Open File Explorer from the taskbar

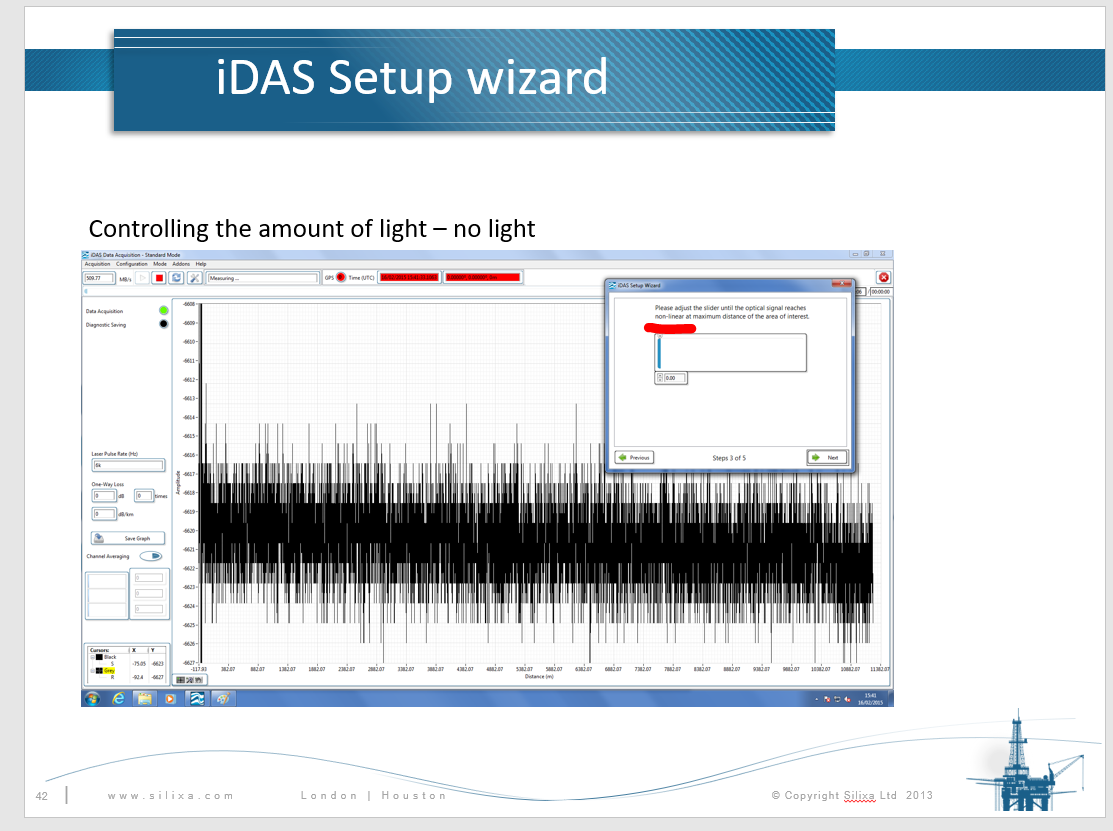(x=144, y=699)
